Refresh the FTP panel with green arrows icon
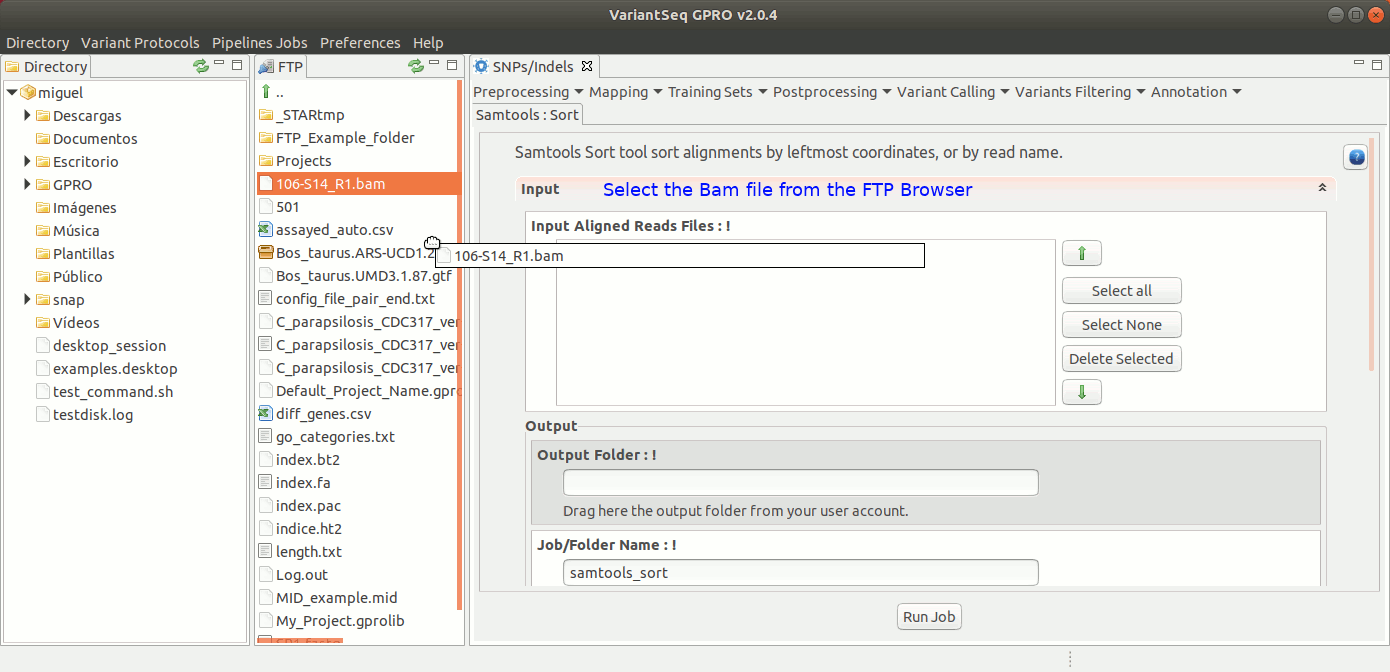Viewport: 1390px width, 672px height. pos(416,66)
